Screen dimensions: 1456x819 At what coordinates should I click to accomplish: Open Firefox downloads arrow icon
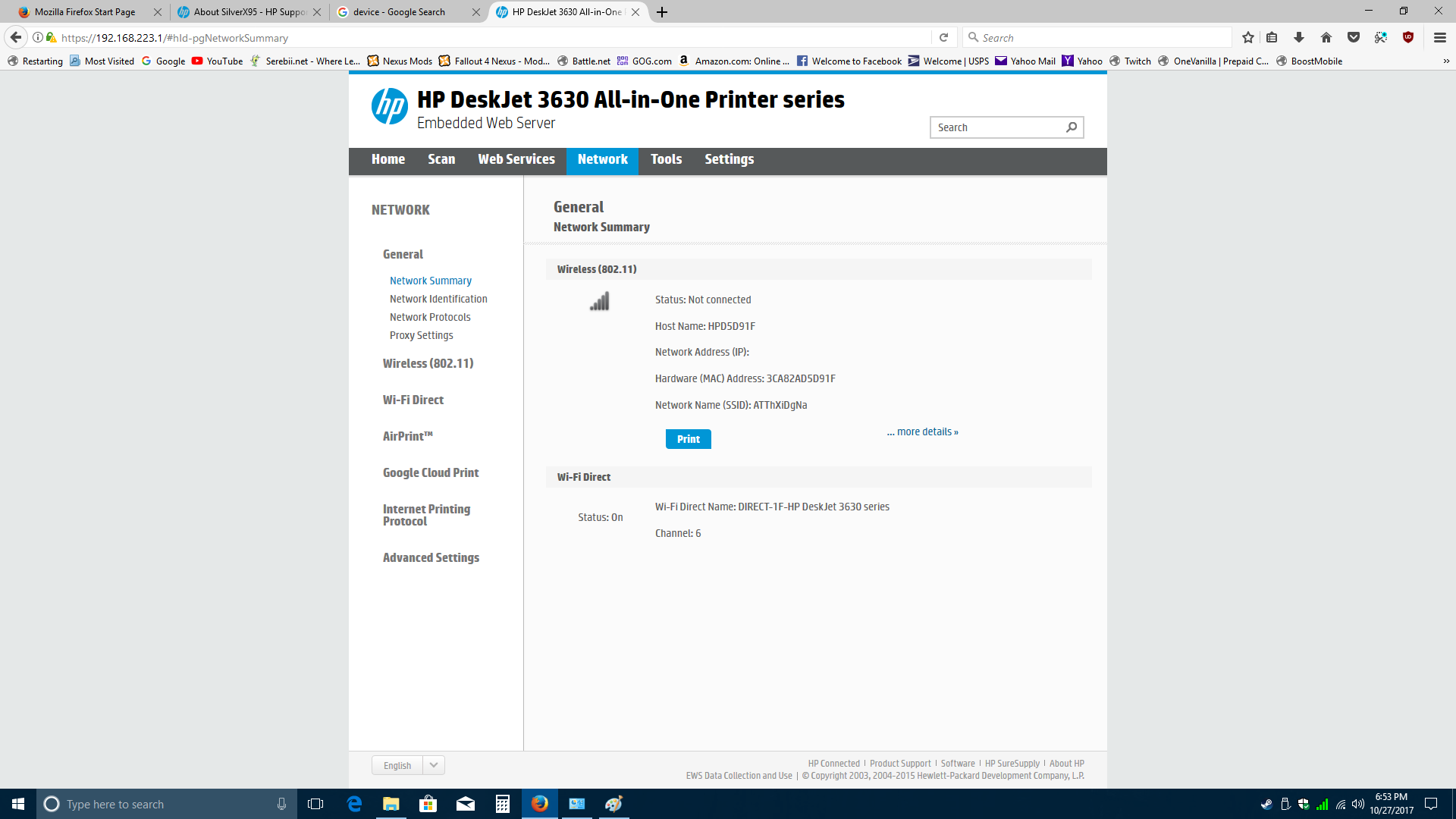pyautogui.click(x=1299, y=38)
